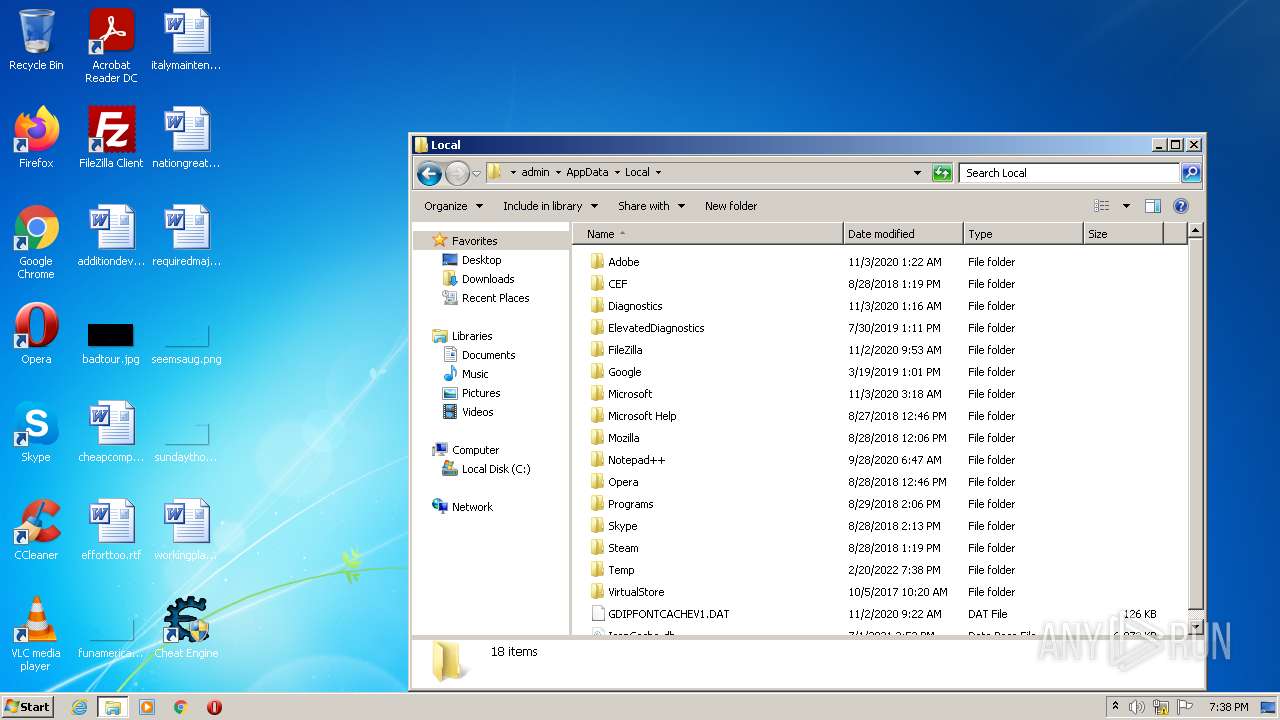The image size is (1280, 720).
Task: Open the Organize menu
Action: [x=453, y=206]
